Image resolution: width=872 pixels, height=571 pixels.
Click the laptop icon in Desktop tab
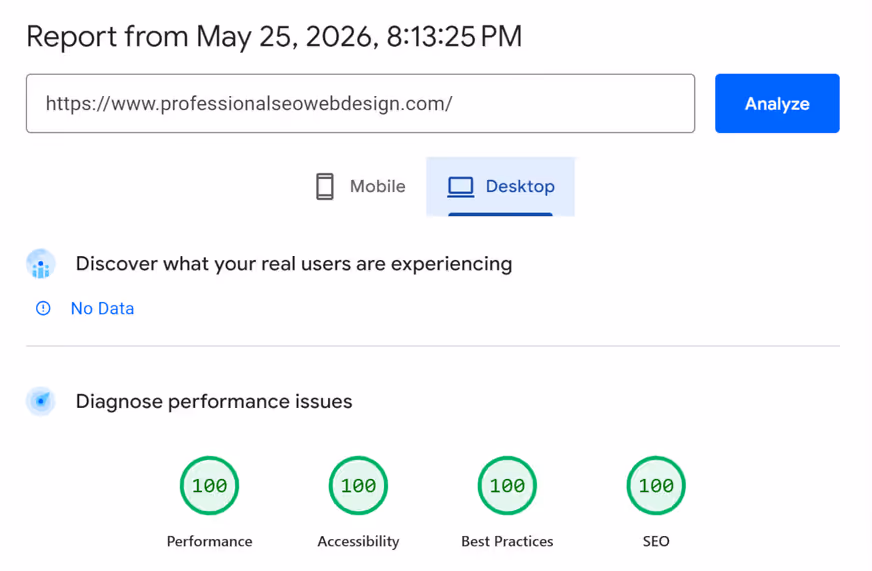point(460,187)
